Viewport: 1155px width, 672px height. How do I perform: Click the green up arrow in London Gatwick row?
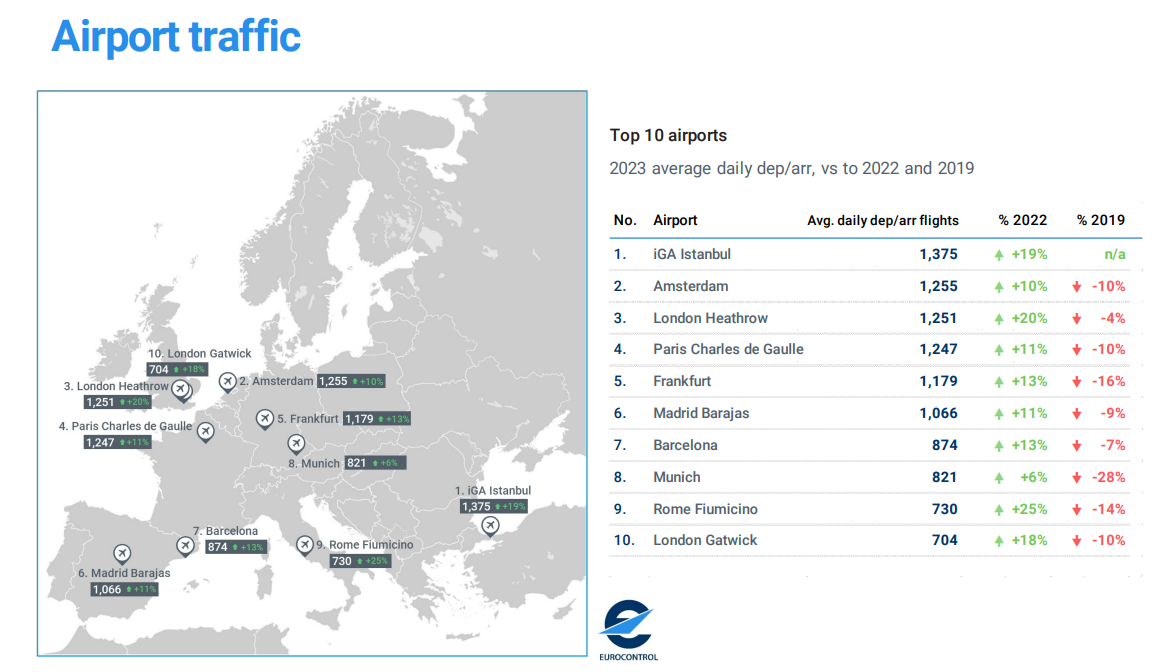(999, 541)
